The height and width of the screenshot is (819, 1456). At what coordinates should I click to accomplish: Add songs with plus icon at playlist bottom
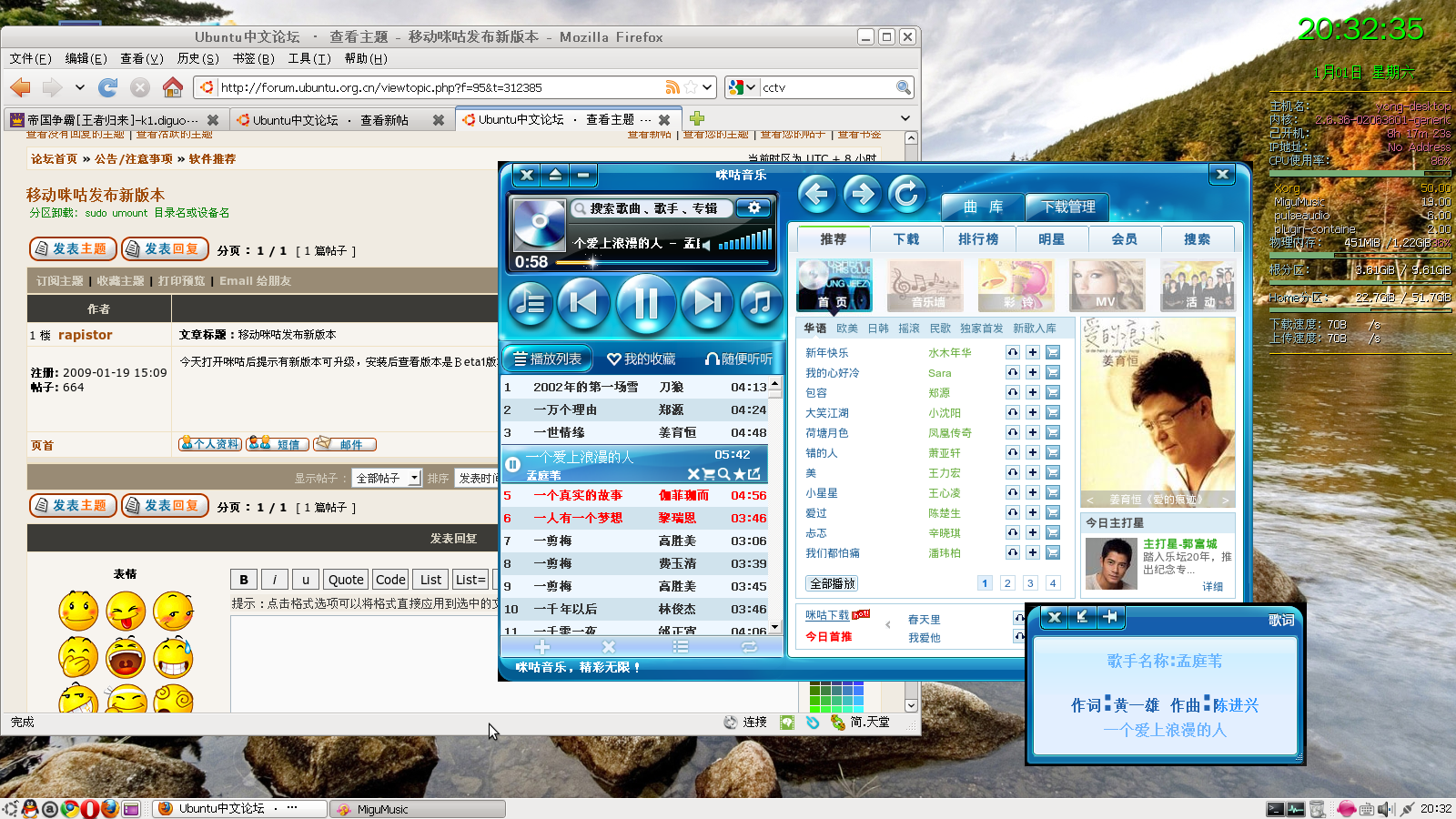[x=542, y=647]
